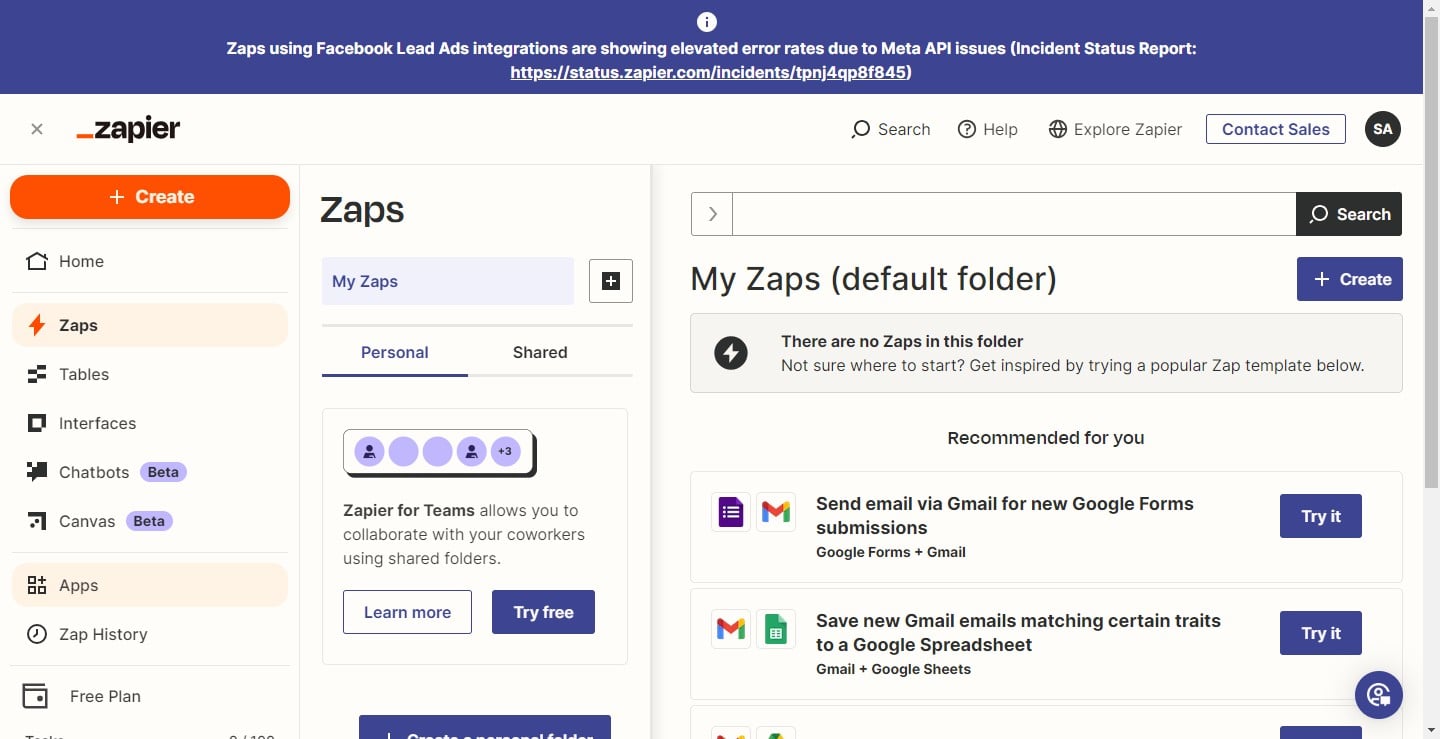Click the orange Create button
This screenshot has height=739, width=1440.
pos(150,197)
